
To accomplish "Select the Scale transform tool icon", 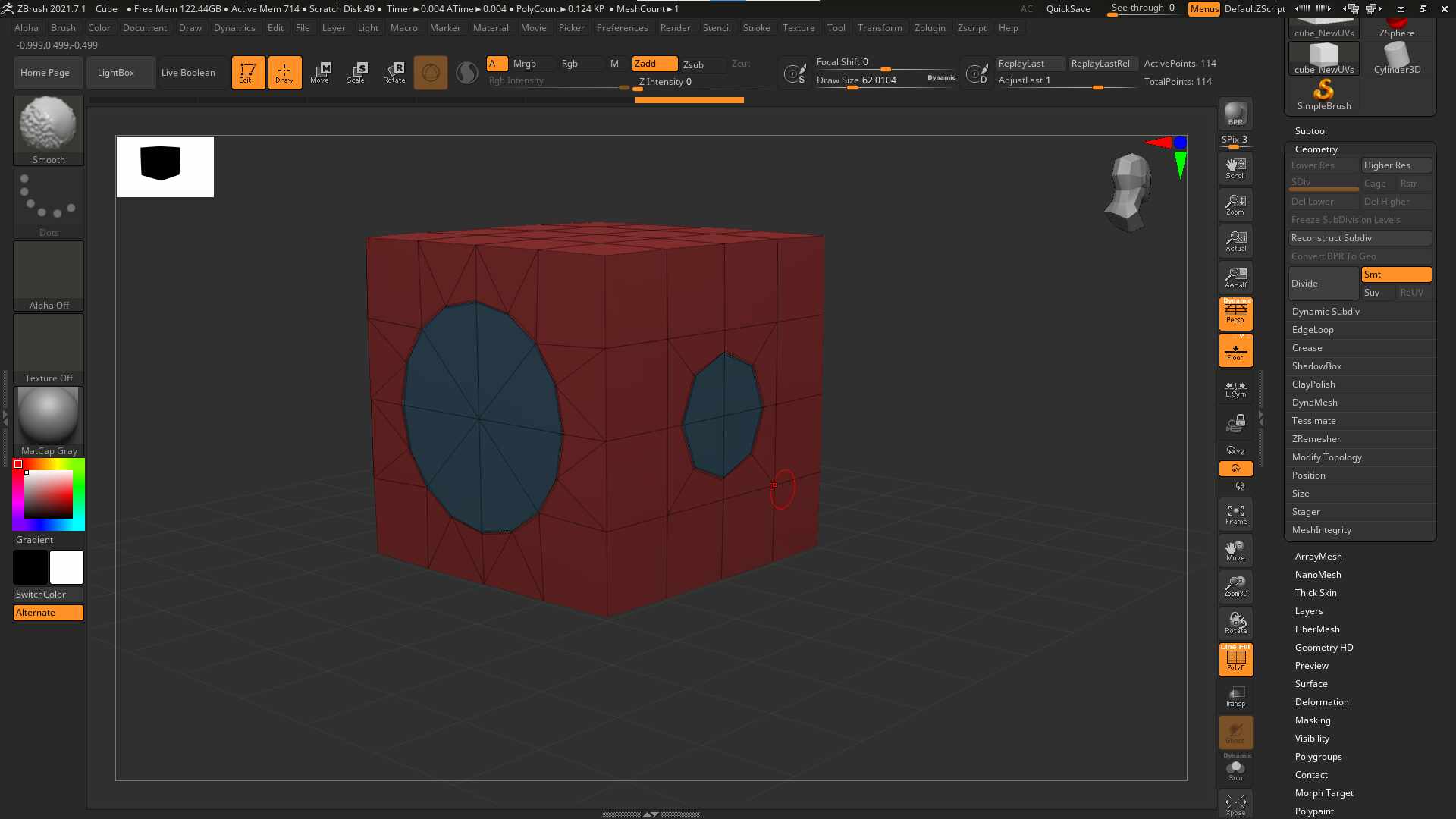I will pos(356,73).
